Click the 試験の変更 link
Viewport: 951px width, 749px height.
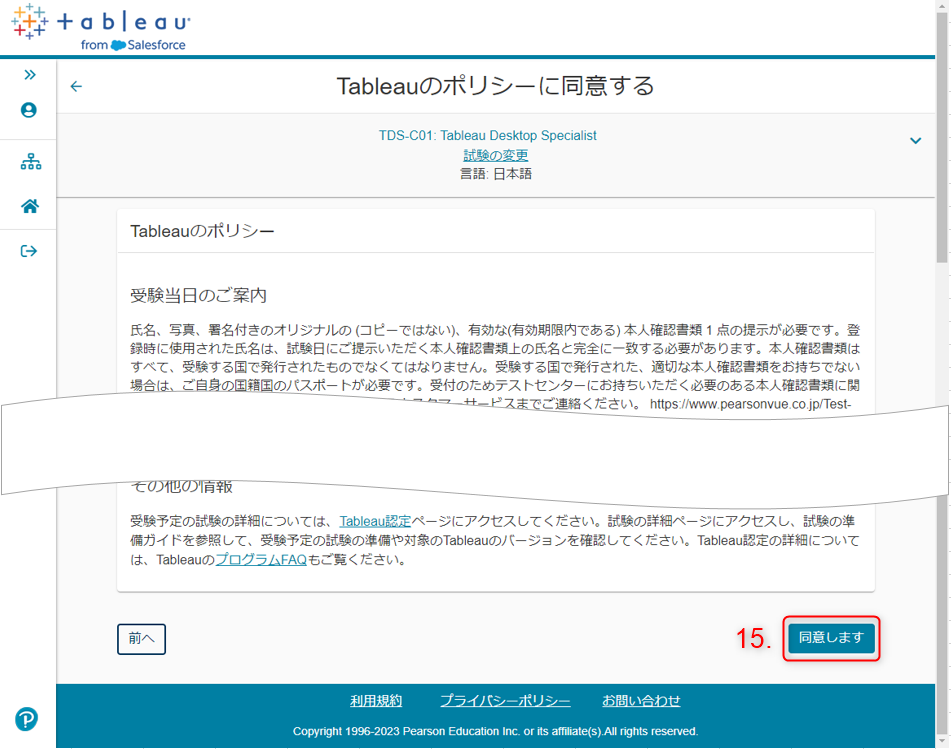tap(496, 155)
